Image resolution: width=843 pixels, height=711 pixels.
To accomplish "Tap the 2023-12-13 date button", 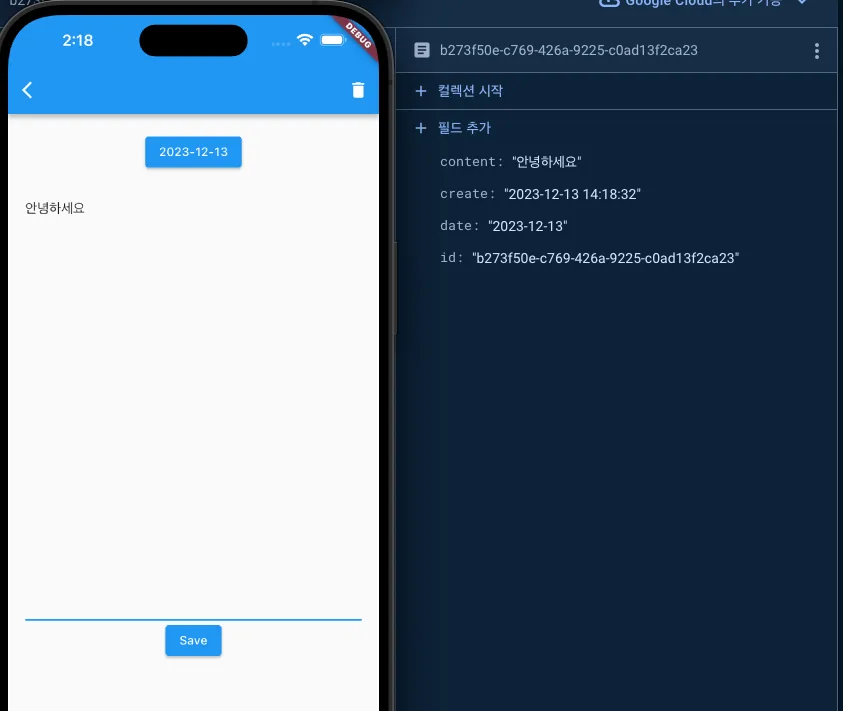I will coord(194,152).
